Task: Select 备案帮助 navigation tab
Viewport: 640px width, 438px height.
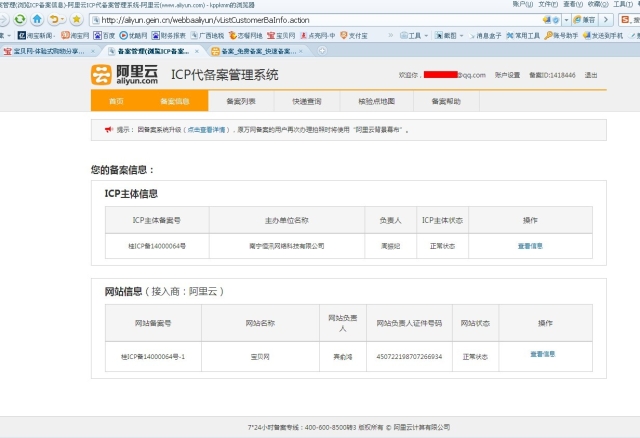Action: 446,101
